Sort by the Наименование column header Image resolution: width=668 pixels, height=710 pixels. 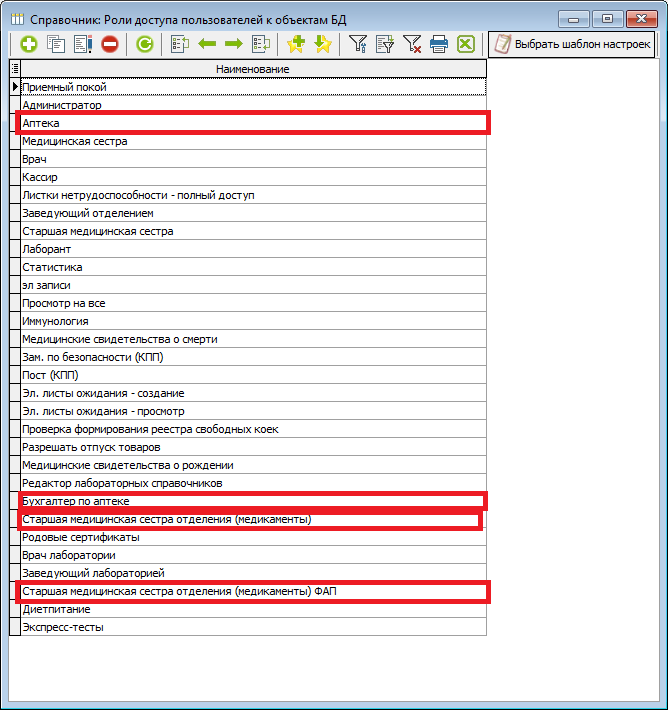point(252,69)
